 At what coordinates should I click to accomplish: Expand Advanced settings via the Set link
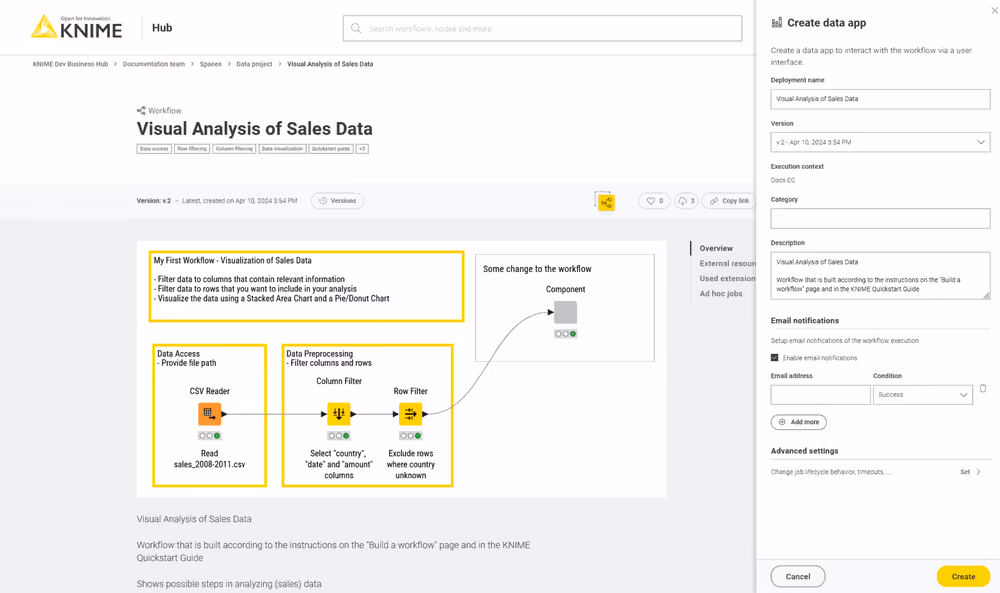coord(966,471)
